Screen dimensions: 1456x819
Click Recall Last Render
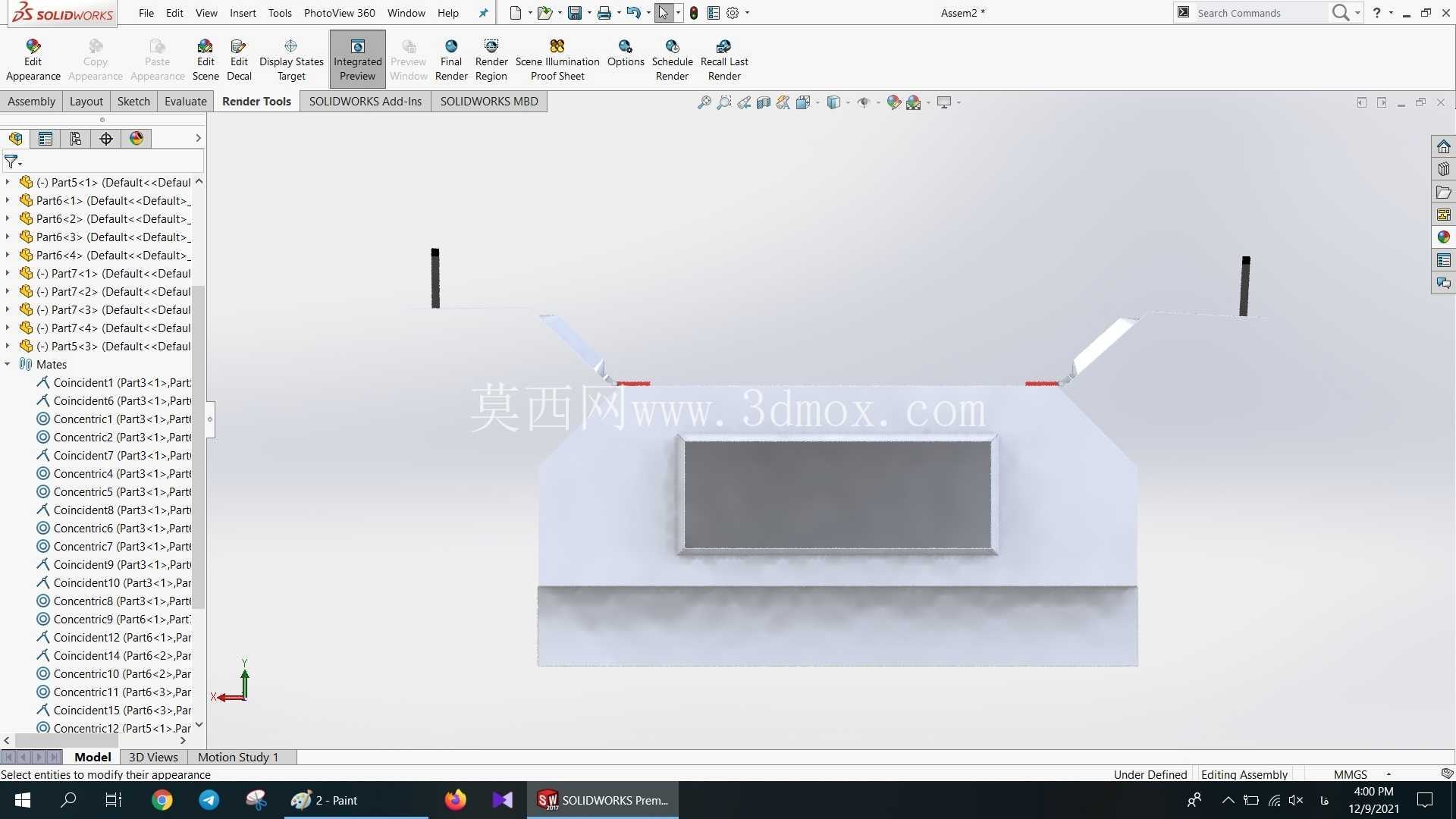(724, 59)
